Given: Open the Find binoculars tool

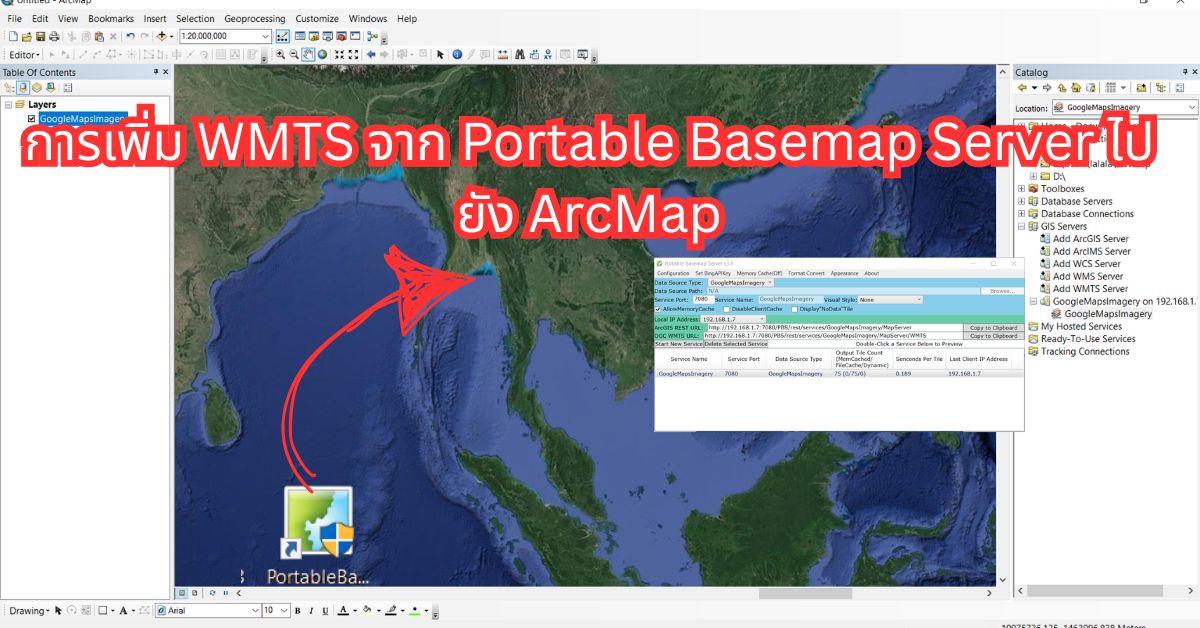Looking at the screenshot, I should pyautogui.click(x=519, y=54).
